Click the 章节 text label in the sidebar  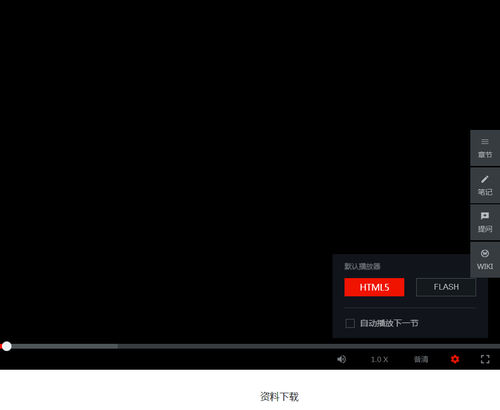coord(485,155)
